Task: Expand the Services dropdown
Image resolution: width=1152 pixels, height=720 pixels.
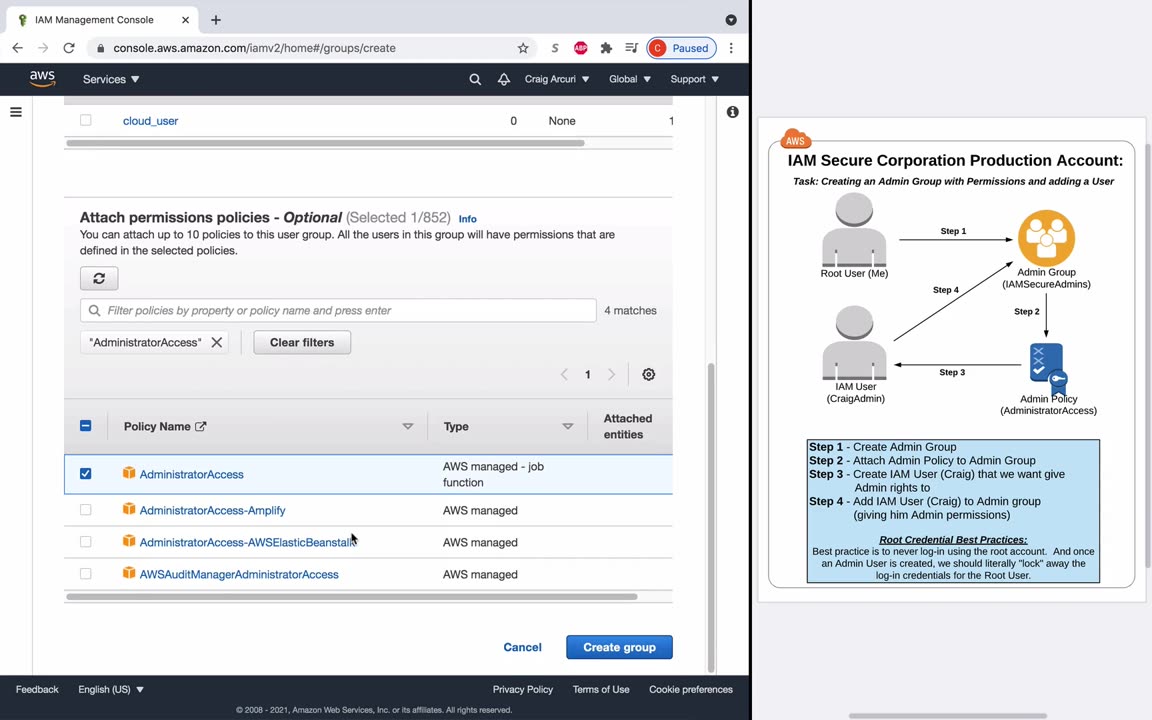Action: click(x=111, y=79)
